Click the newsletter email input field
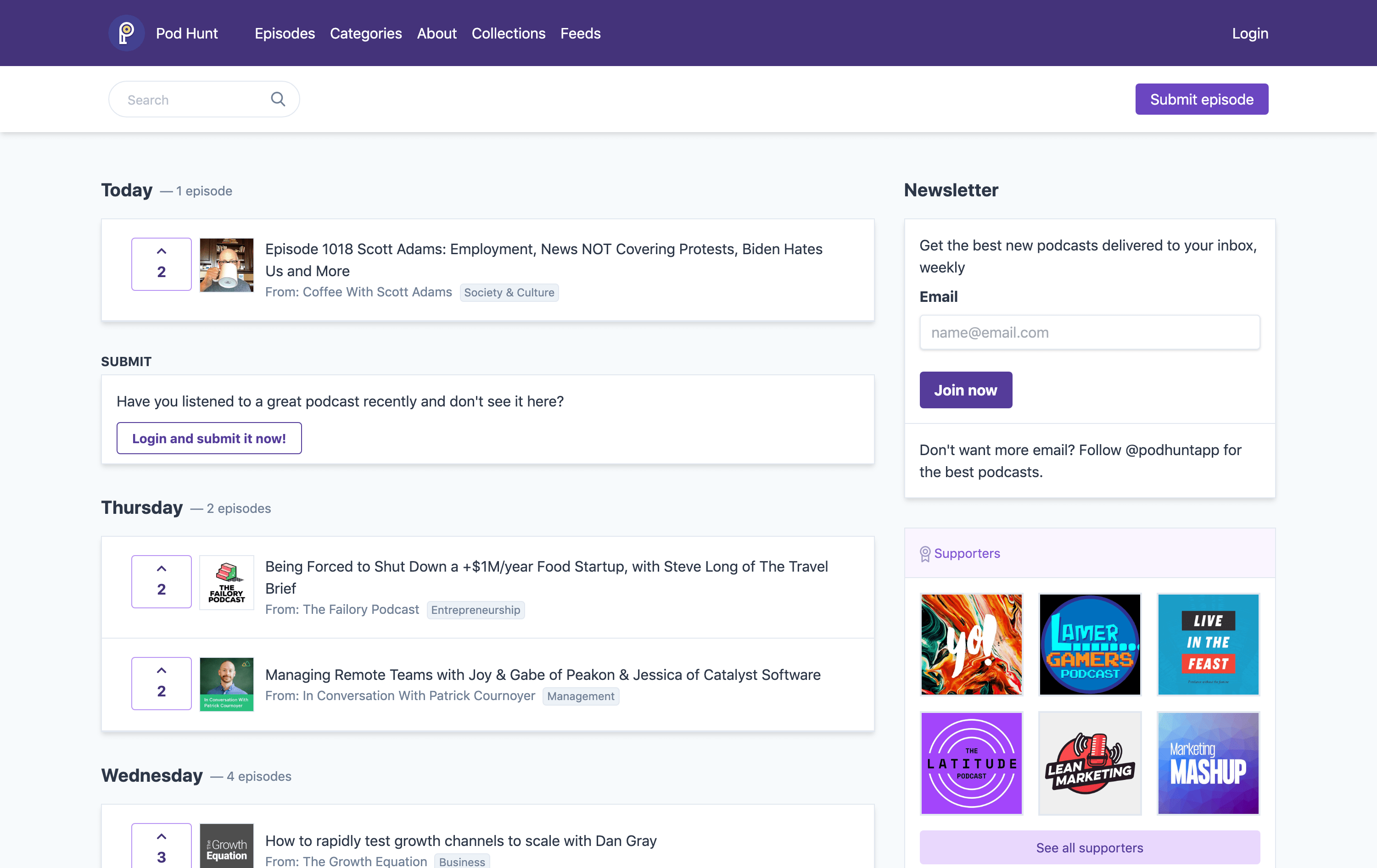The width and height of the screenshot is (1377, 868). click(1089, 332)
